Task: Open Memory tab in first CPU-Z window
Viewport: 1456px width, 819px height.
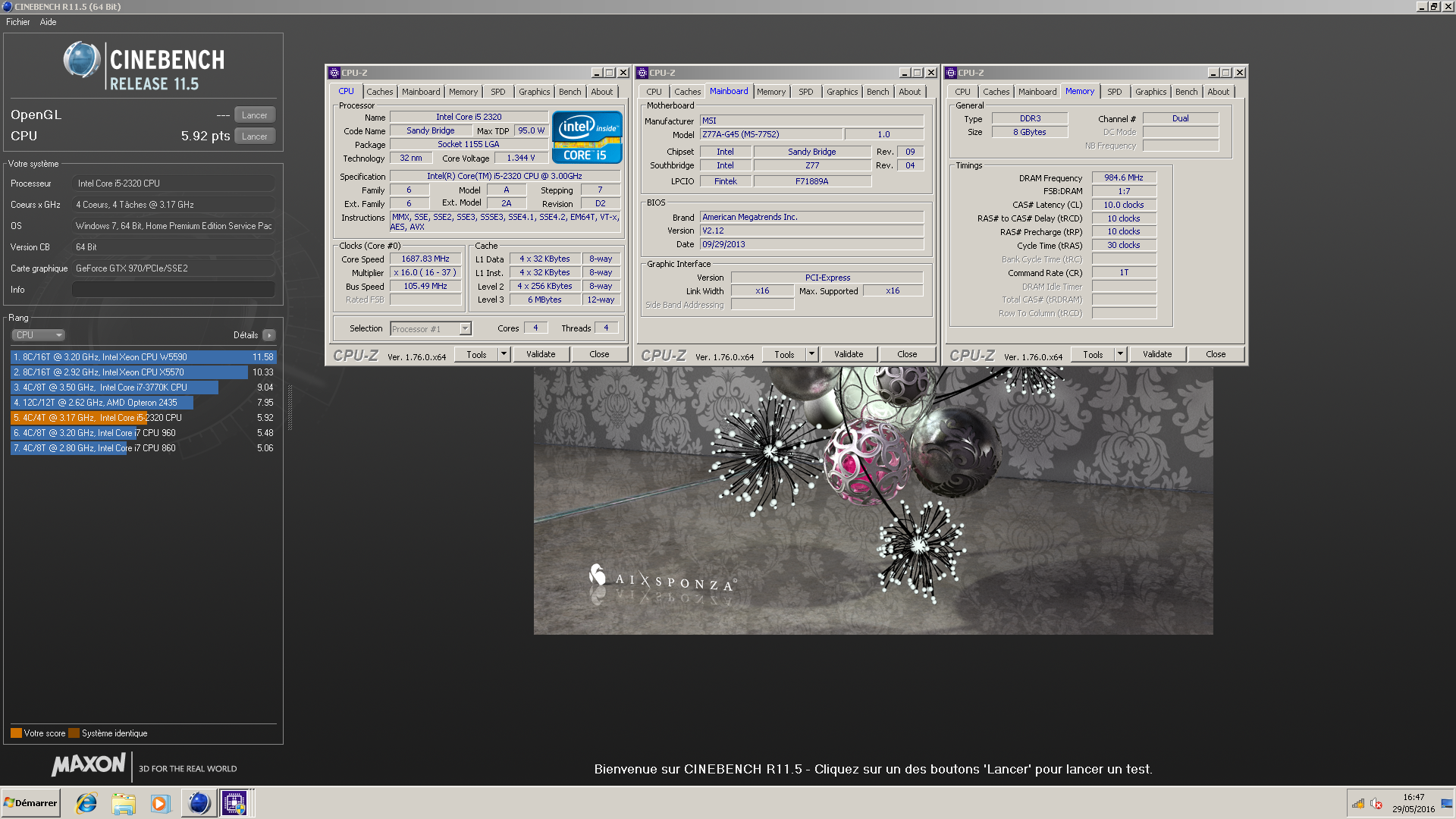Action: (x=463, y=92)
